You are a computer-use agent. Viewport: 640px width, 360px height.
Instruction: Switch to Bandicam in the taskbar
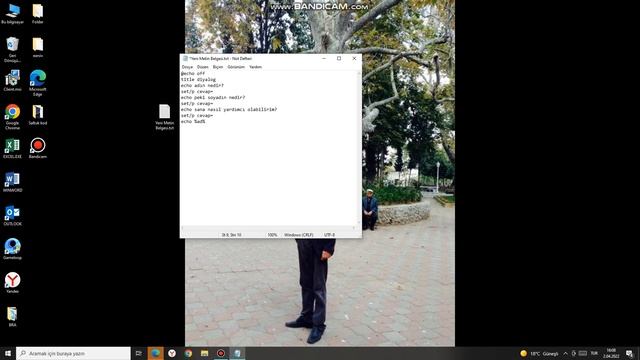(x=221, y=353)
